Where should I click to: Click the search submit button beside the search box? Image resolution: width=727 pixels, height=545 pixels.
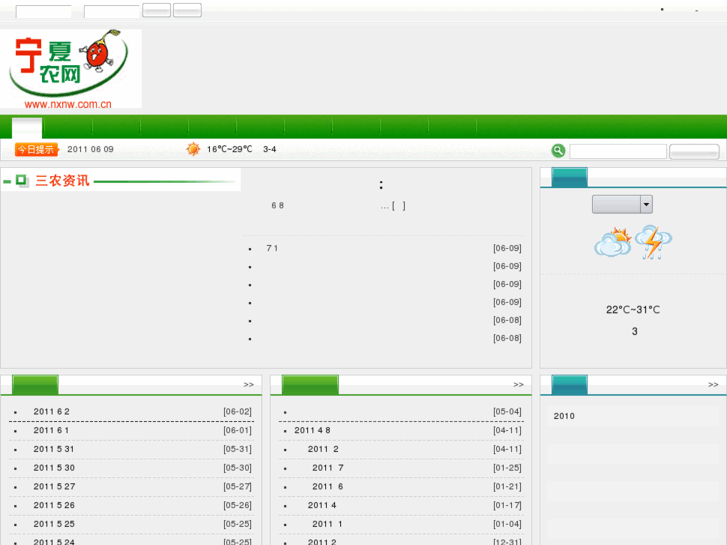coord(694,152)
